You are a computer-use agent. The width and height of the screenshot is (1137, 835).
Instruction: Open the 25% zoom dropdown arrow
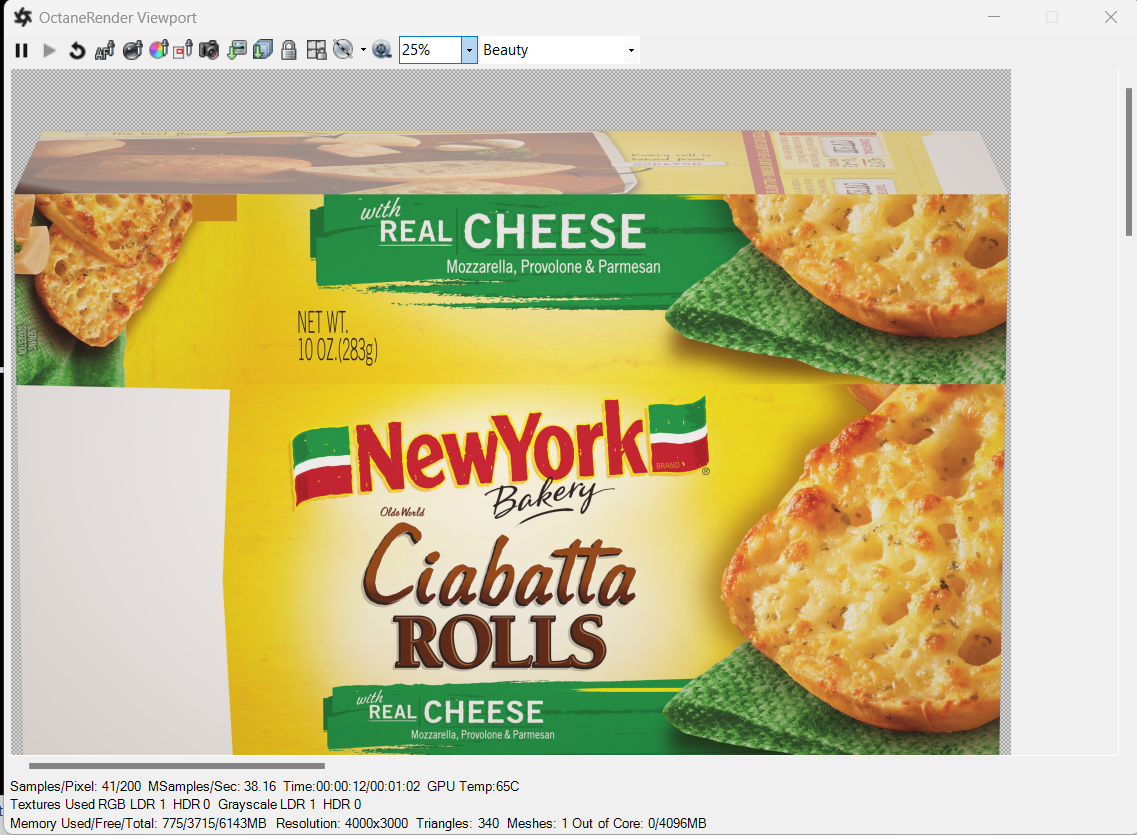[469, 50]
